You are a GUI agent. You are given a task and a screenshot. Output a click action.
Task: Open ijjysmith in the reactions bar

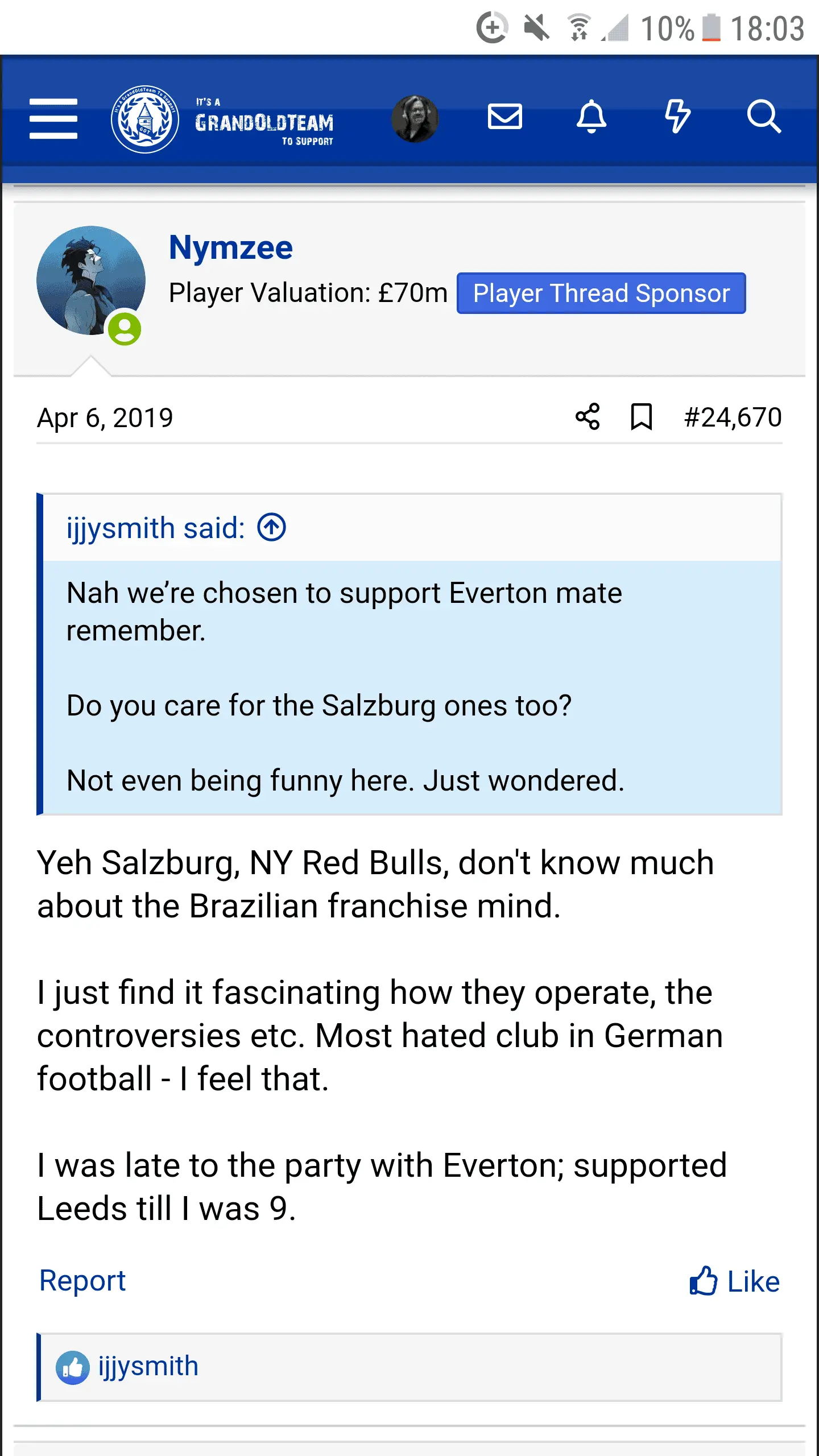(148, 1366)
